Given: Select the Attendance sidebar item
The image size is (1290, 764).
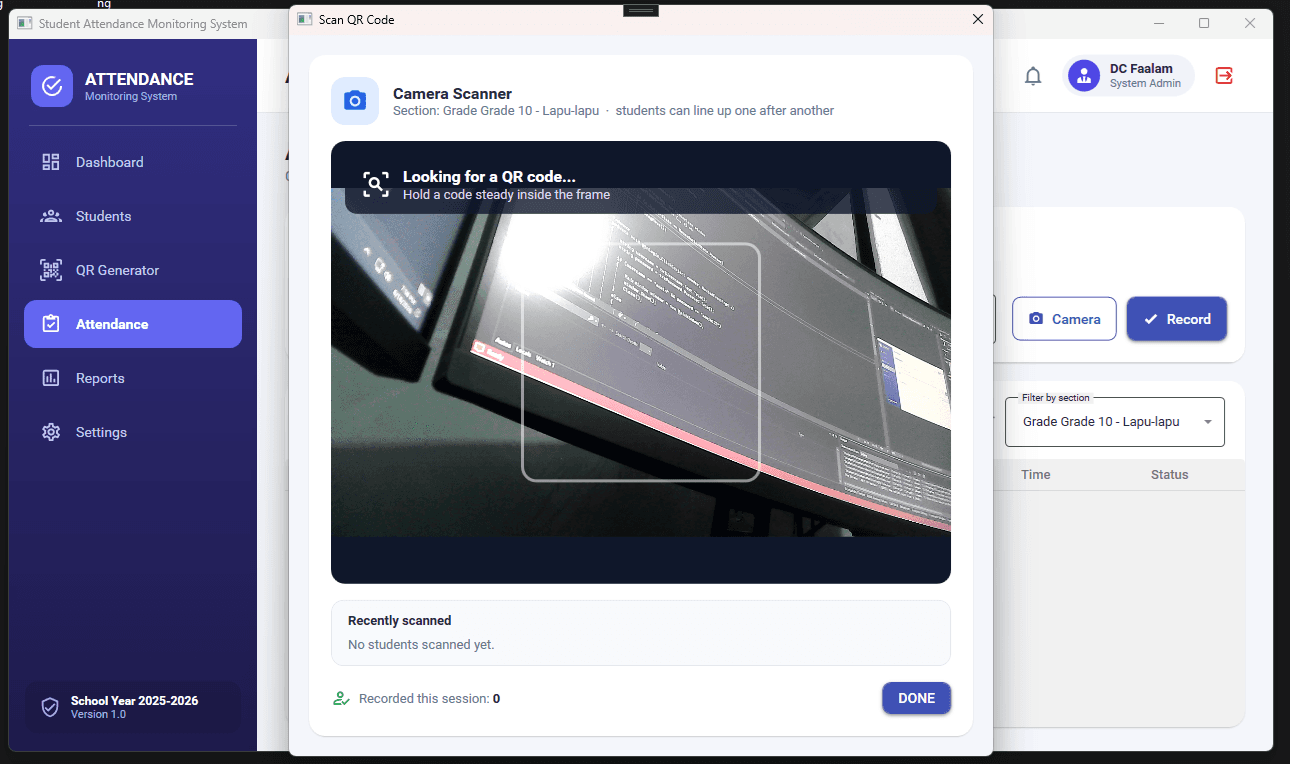Looking at the screenshot, I should click(x=133, y=324).
